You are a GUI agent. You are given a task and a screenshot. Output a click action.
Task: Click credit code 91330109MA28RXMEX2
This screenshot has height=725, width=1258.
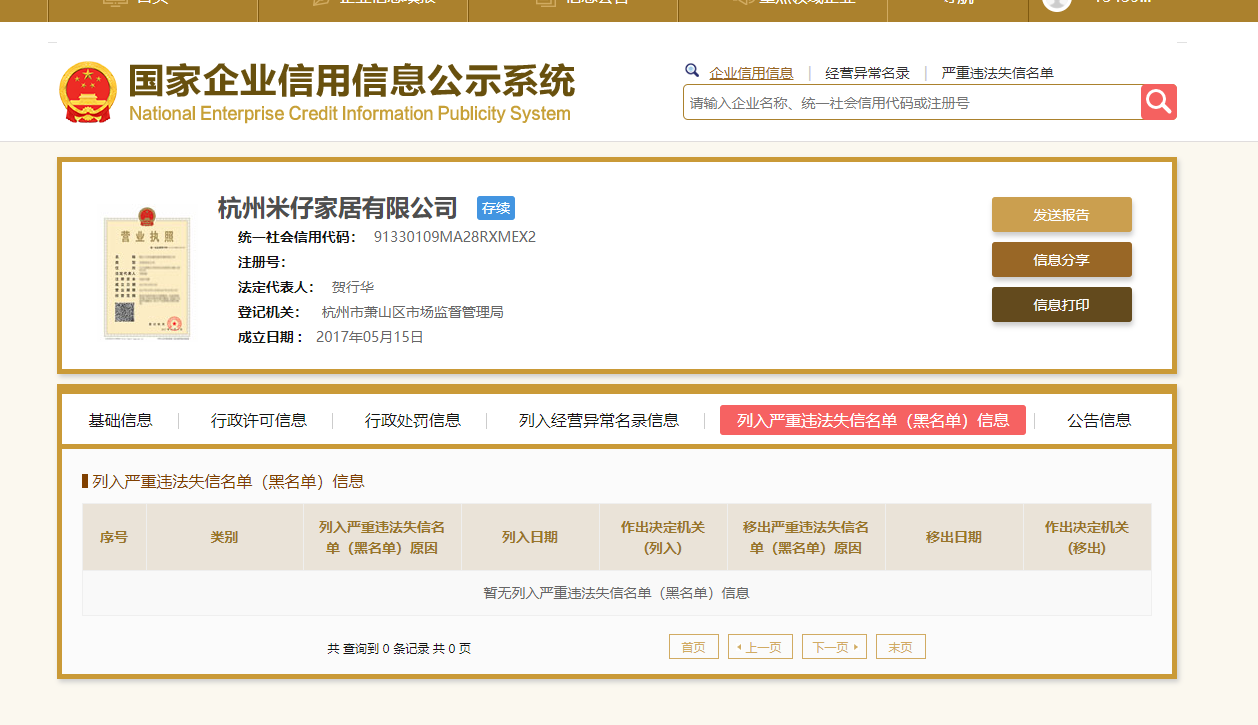pos(455,237)
